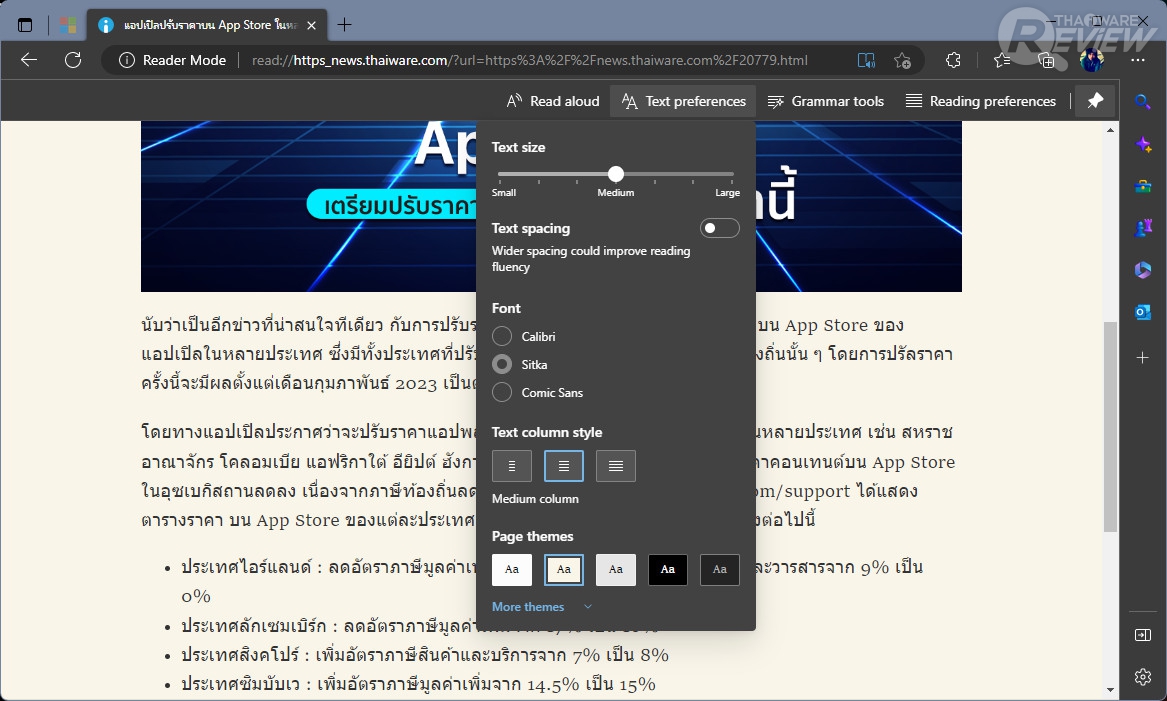Select the Comic Sans font option
Viewport: 1167px width, 701px height.
pos(502,392)
